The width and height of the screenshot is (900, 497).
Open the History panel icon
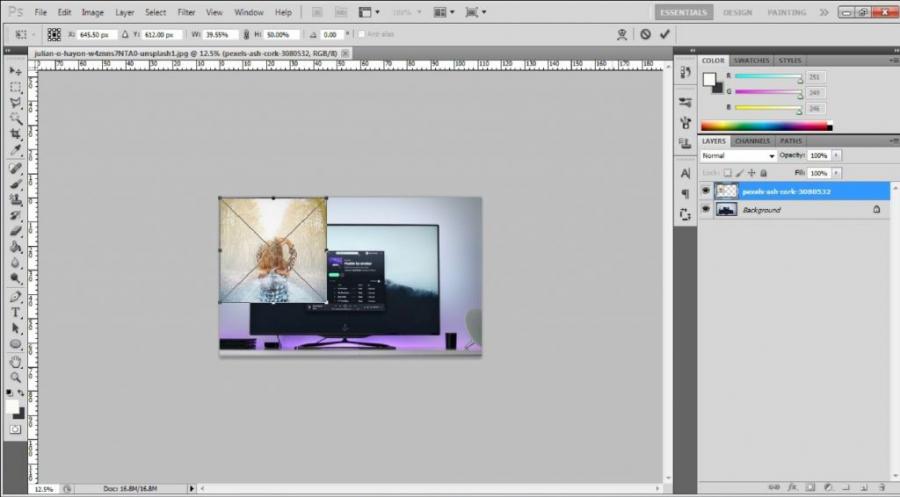685,72
